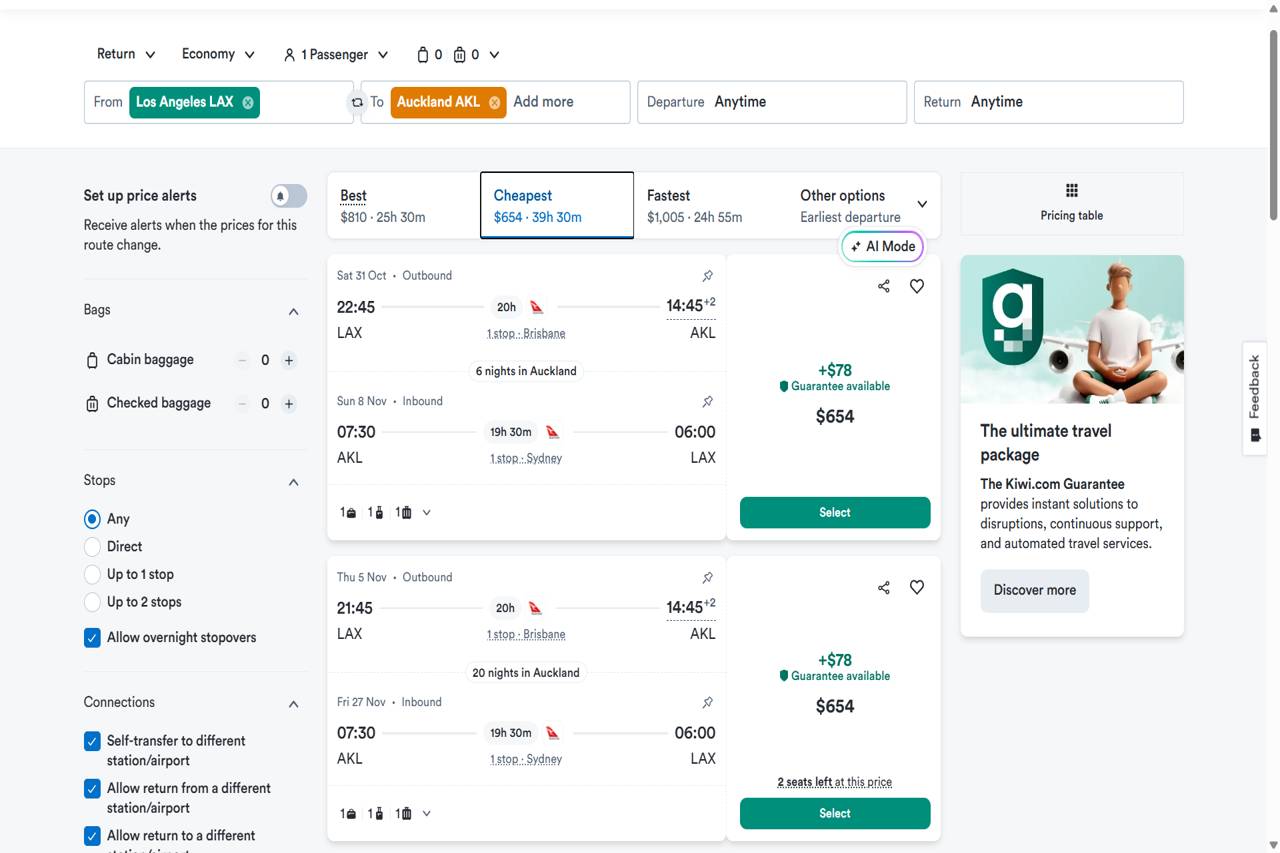This screenshot has width=1280, height=853.
Task: Toggle price alerts switch on
Action: click(x=289, y=196)
